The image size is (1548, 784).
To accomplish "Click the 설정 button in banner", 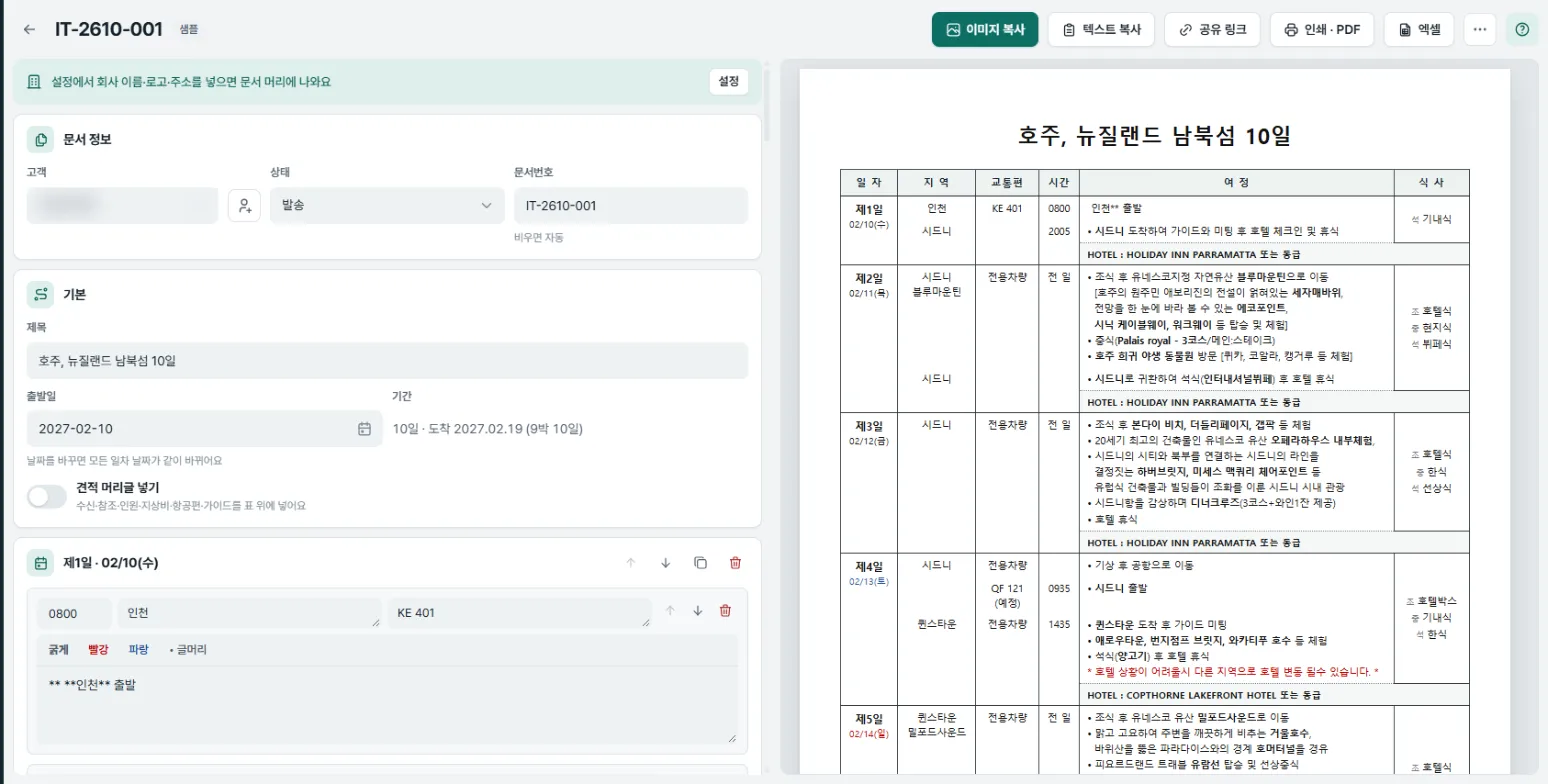I will [x=728, y=82].
